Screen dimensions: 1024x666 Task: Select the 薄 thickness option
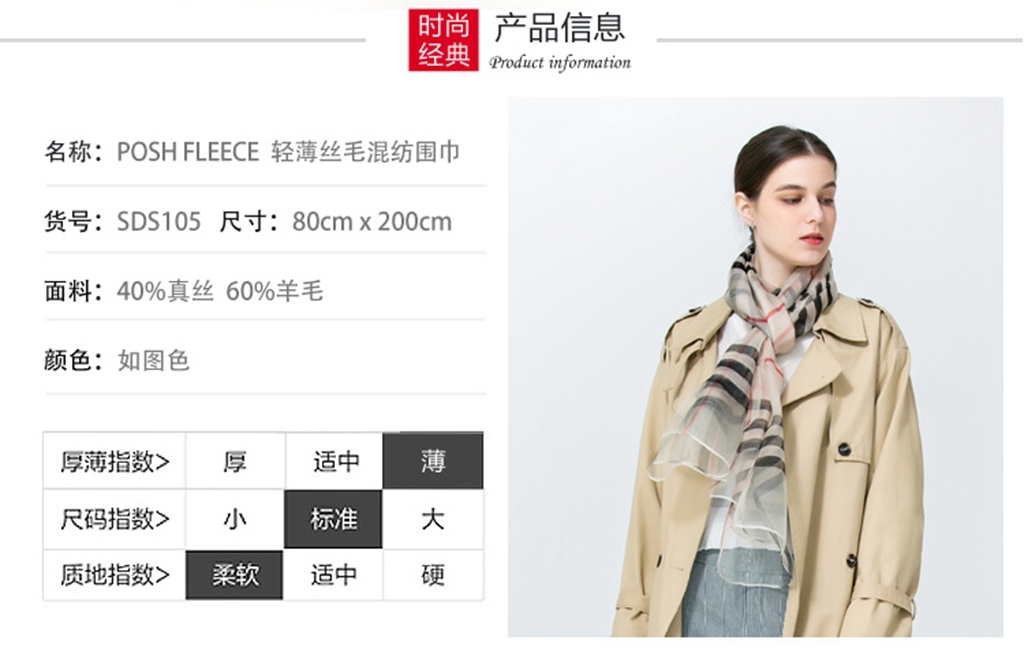433,461
